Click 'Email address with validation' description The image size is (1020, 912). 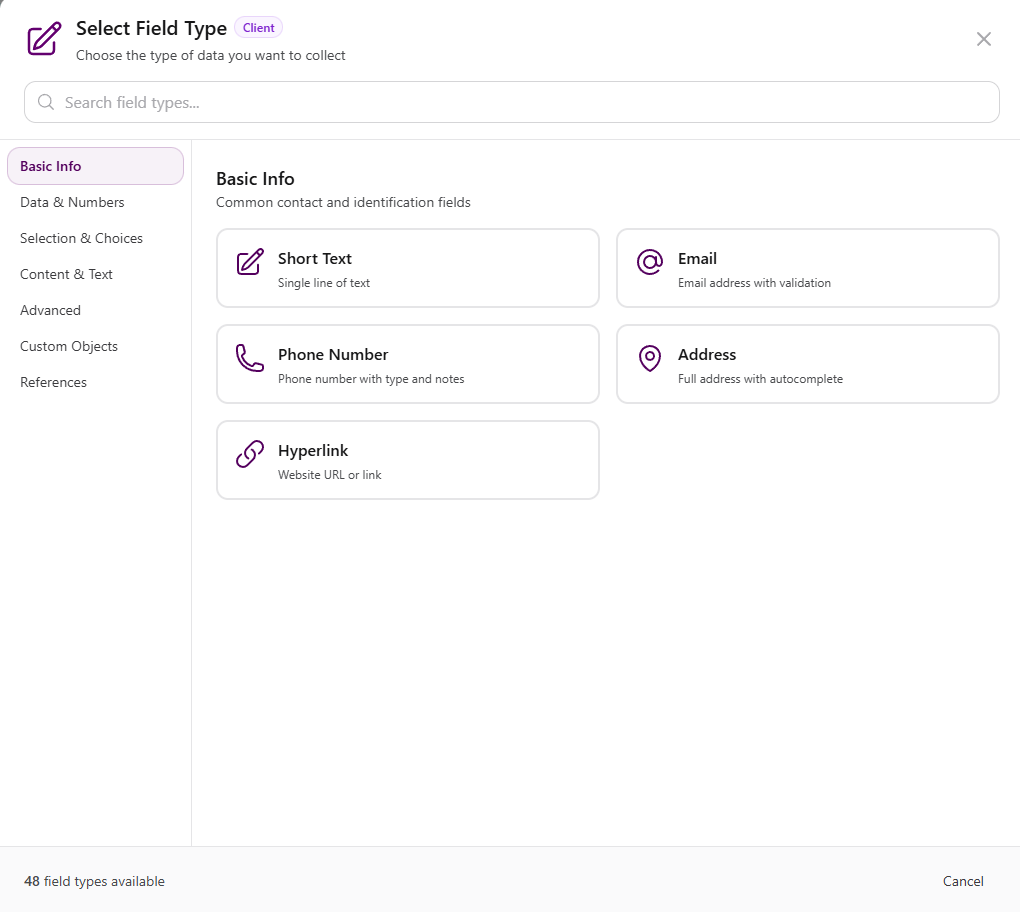click(754, 283)
